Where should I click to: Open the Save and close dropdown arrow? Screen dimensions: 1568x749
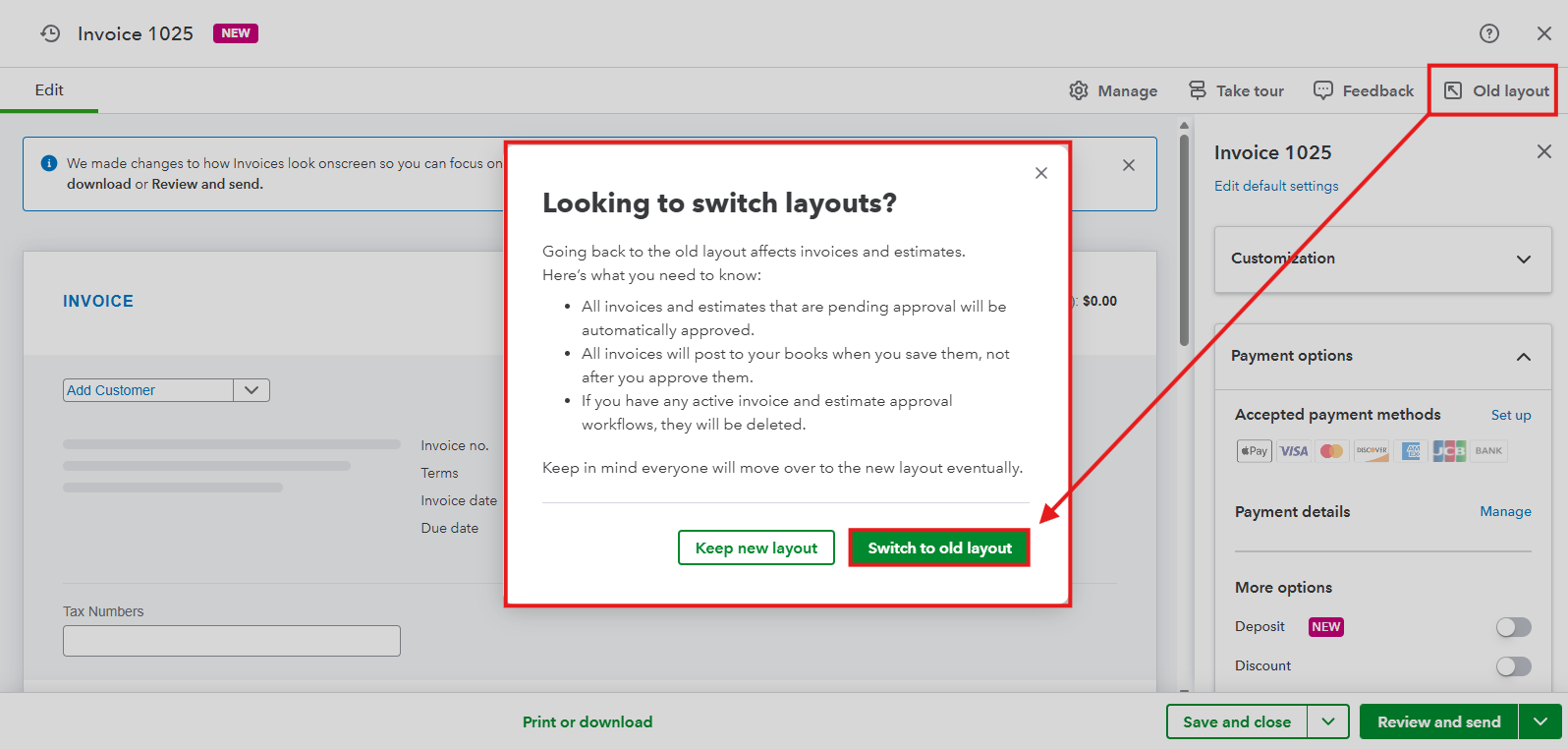tap(1328, 721)
